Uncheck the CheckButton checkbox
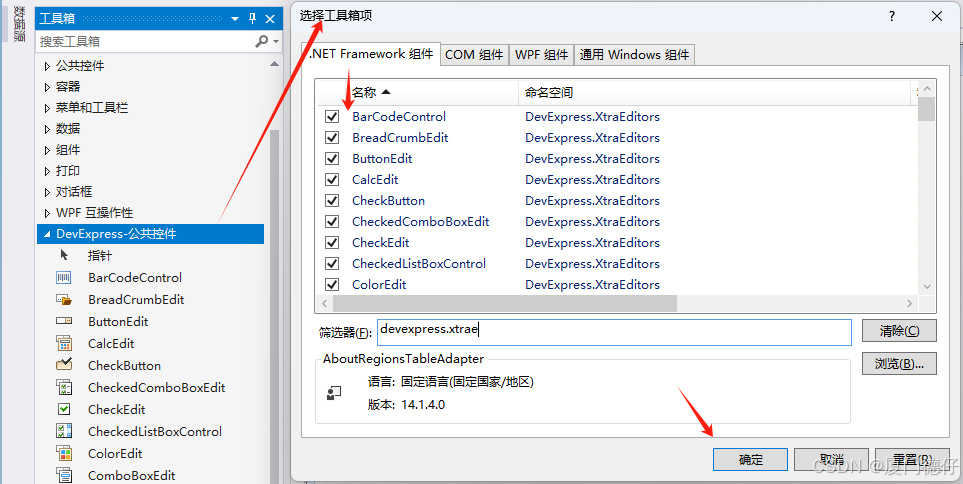This screenshot has width=963, height=484. [332, 201]
